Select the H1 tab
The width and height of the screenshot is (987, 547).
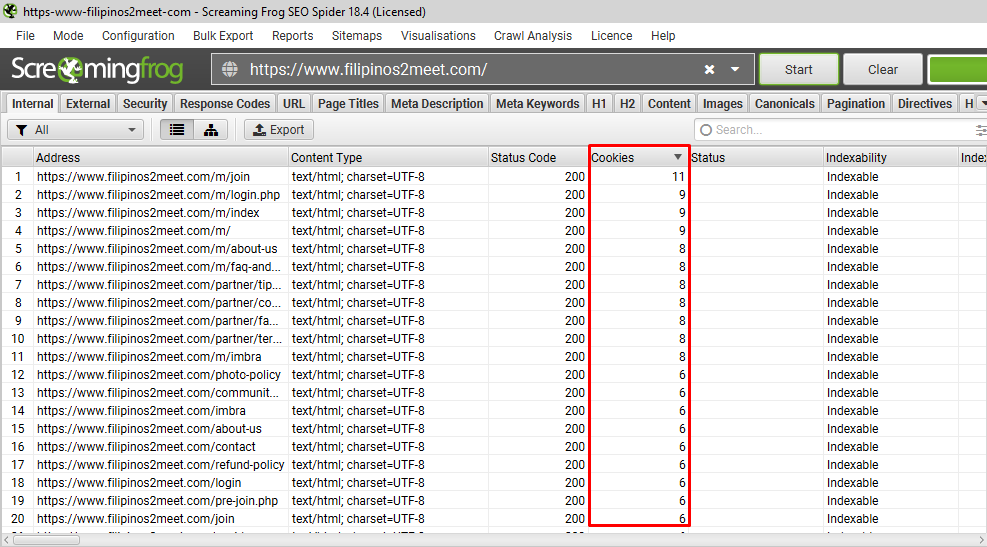tap(599, 103)
